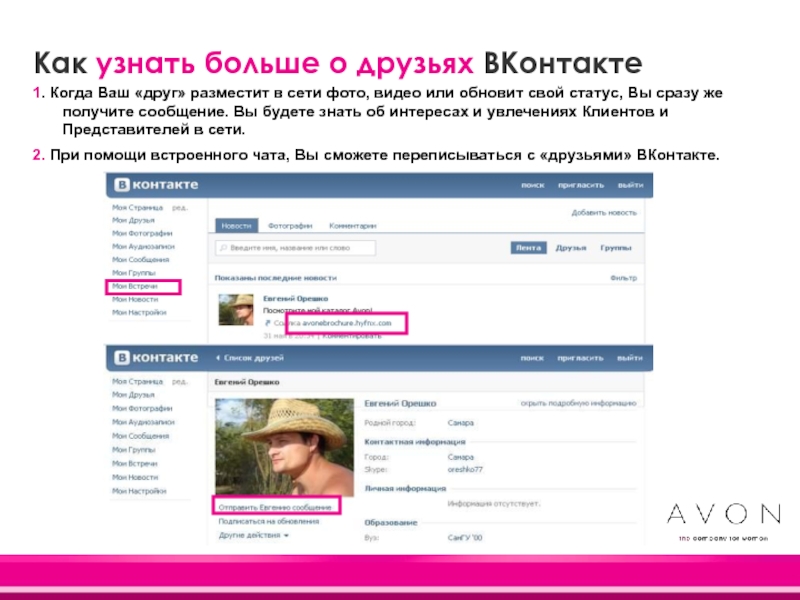
Task: Open 'Мои Встречи' in the upper sidebar
Action: pos(135,286)
